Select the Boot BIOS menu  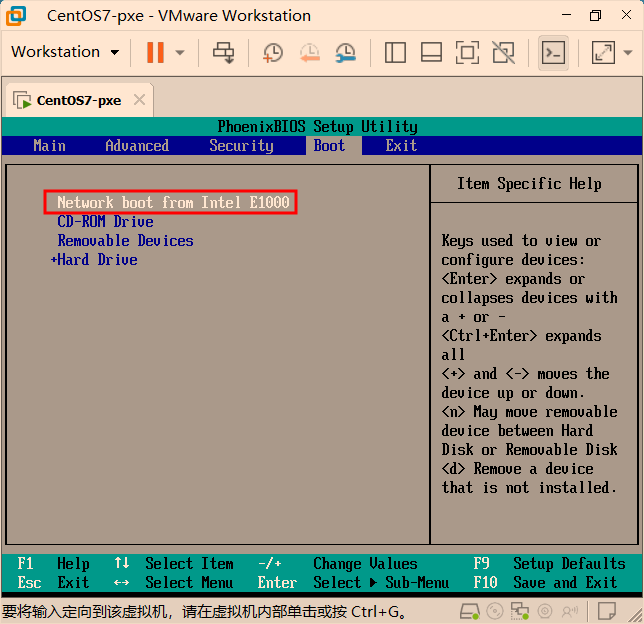(329, 146)
